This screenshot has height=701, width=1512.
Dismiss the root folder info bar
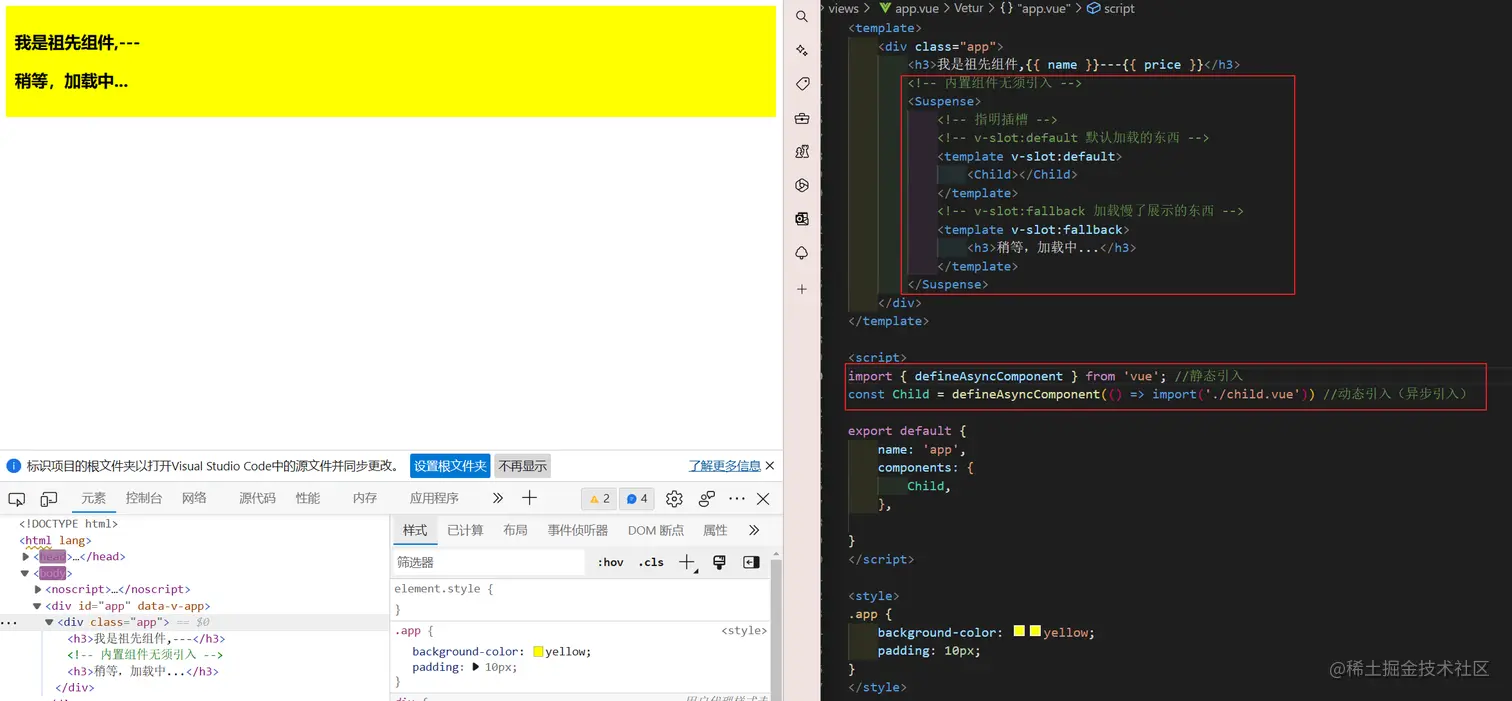coord(770,466)
